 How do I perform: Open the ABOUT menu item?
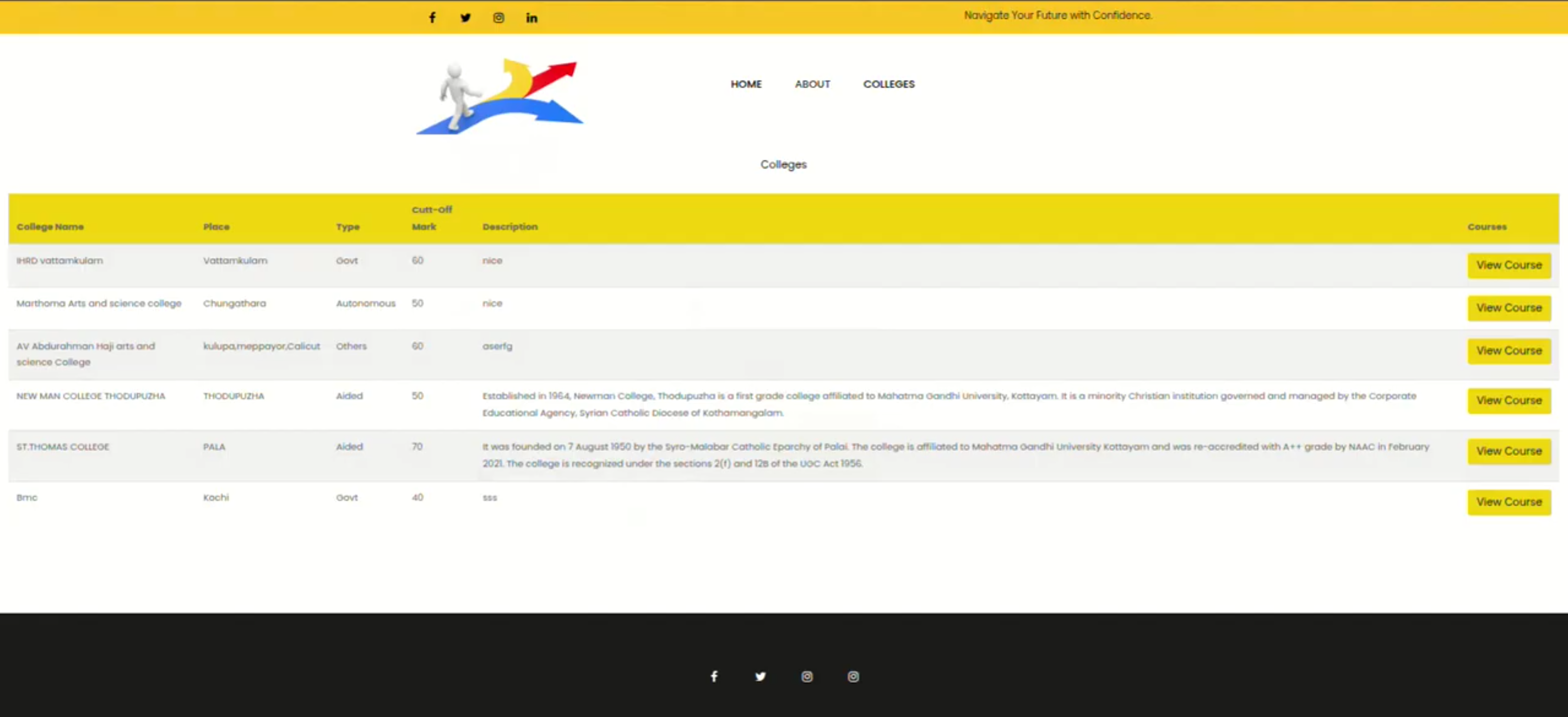pyautogui.click(x=812, y=84)
